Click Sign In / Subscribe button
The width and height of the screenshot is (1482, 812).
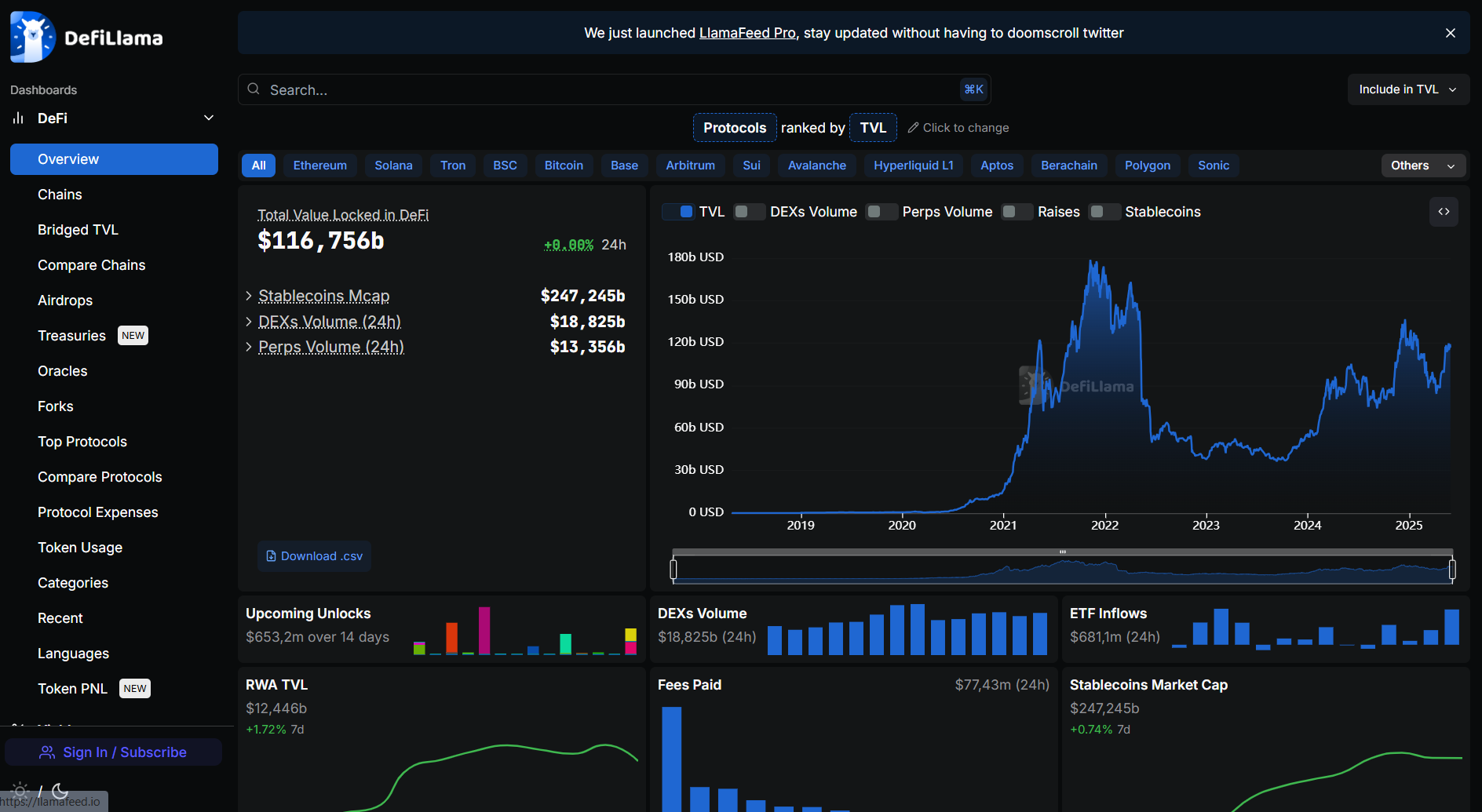(x=114, y=752)
